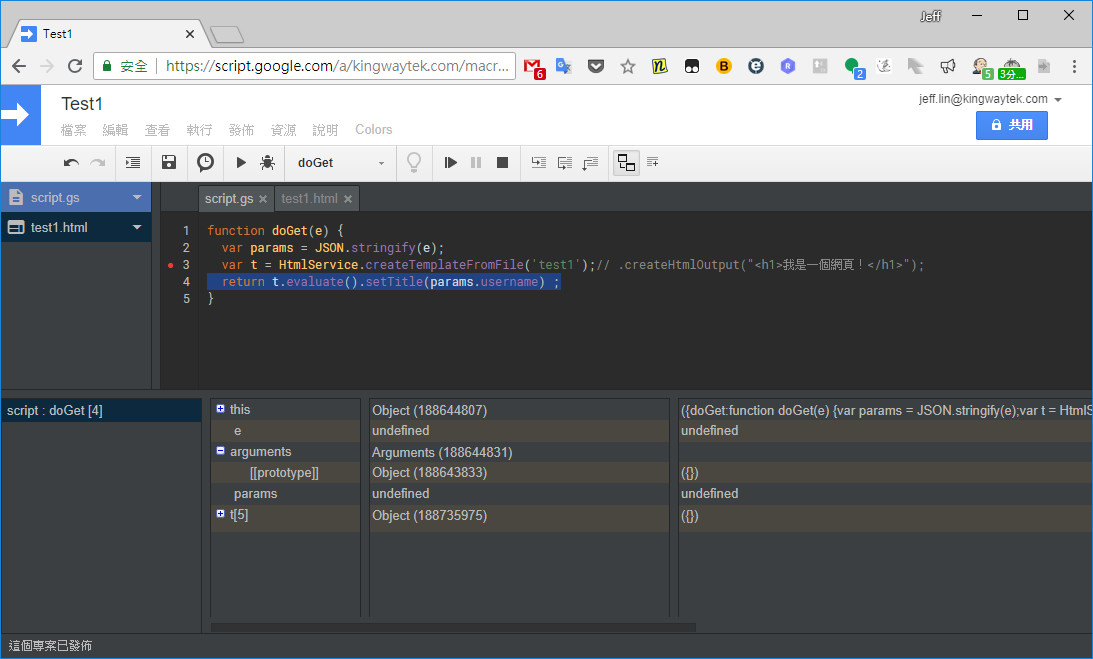The image size is (1093, 659).
Task: Click the Undo arrow icon
Action: [x=70, y=162]
